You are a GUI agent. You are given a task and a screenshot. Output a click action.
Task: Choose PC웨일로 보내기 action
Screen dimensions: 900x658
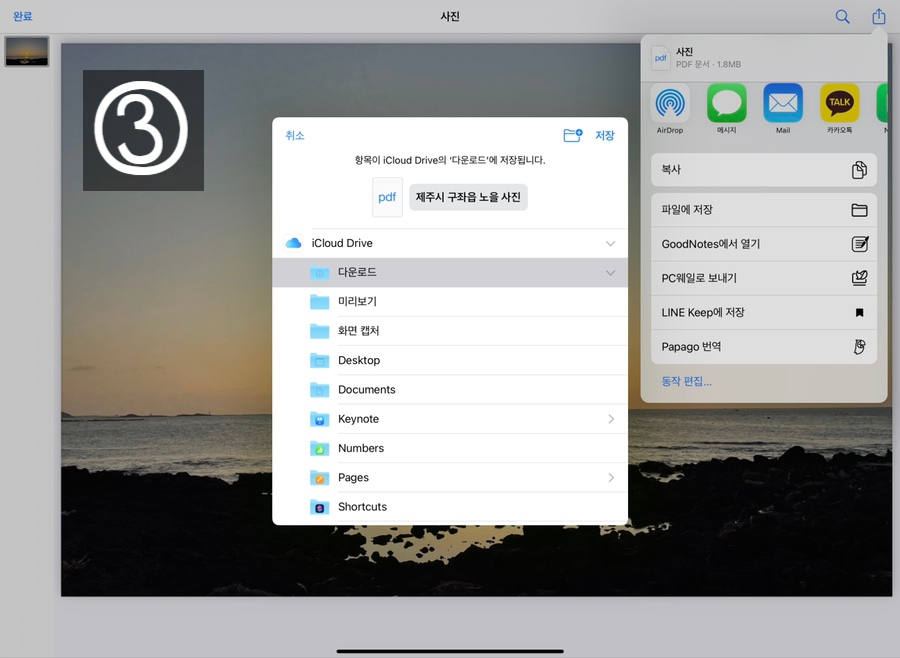pos(763,278)
